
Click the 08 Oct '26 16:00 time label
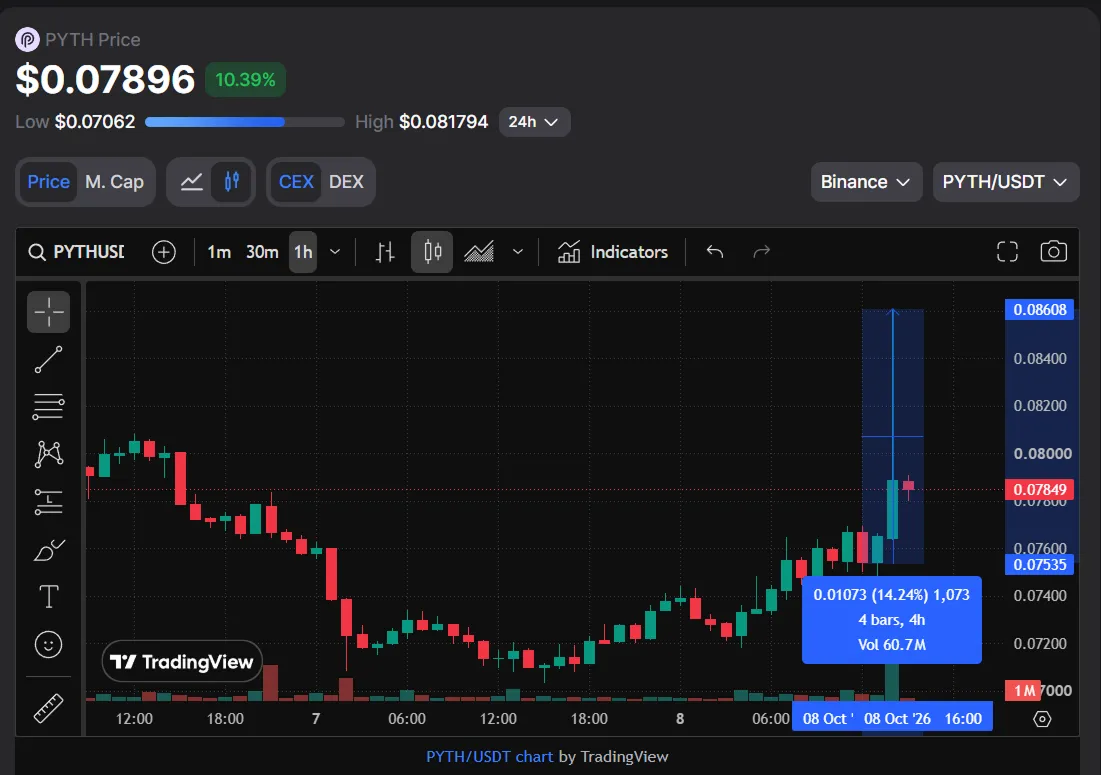coord(922,719)
